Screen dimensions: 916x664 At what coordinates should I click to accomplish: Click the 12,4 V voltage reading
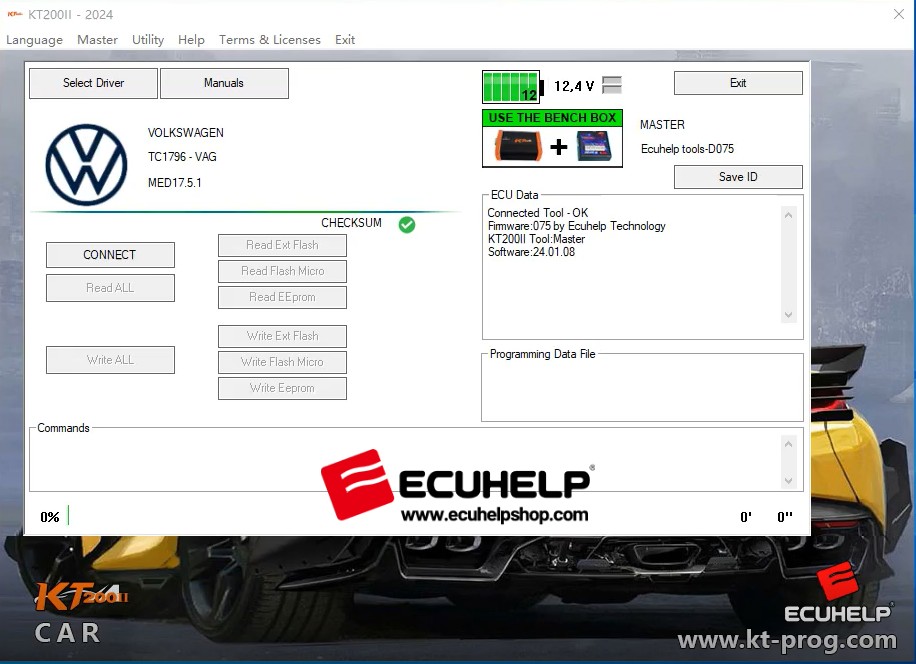(x=574, y=86)
